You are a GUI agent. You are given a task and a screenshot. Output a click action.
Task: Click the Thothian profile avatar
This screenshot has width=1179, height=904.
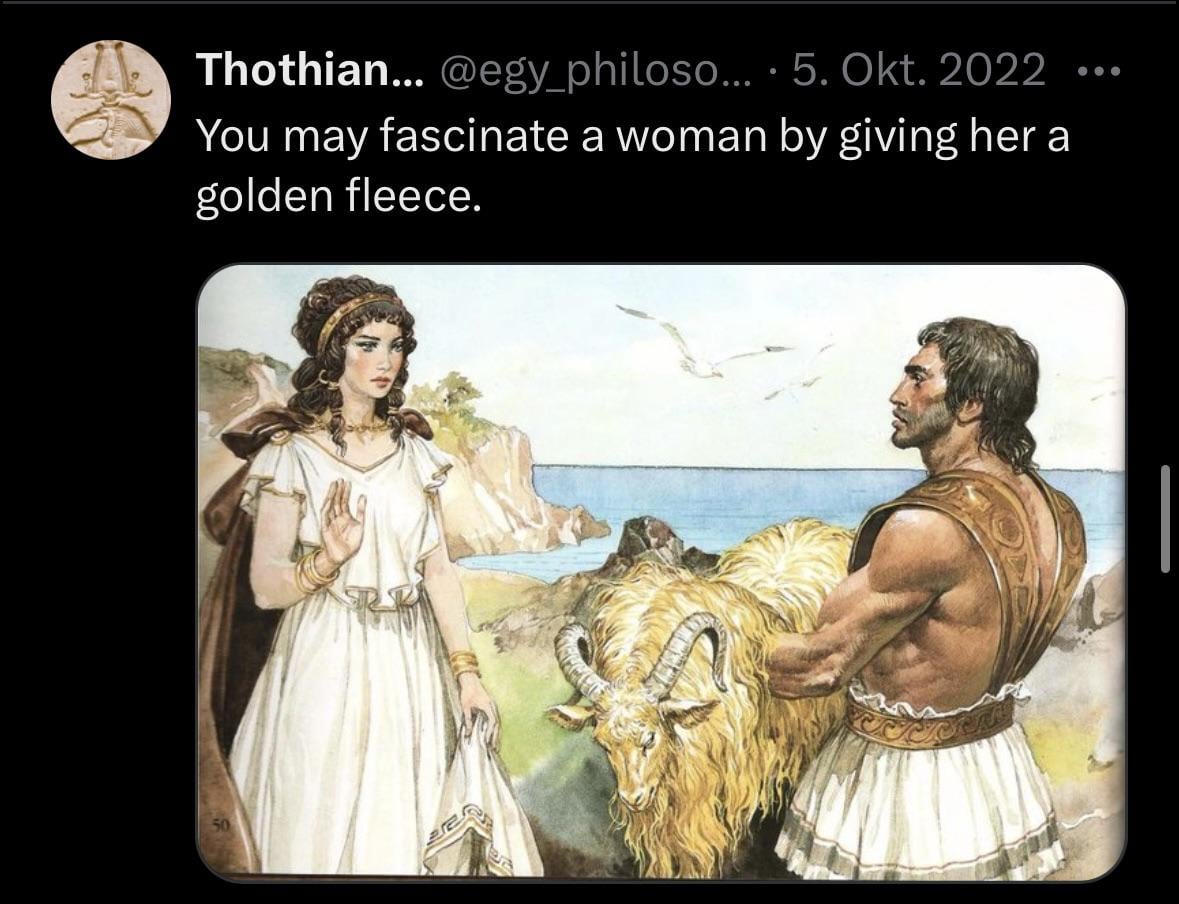pos(111,99)
